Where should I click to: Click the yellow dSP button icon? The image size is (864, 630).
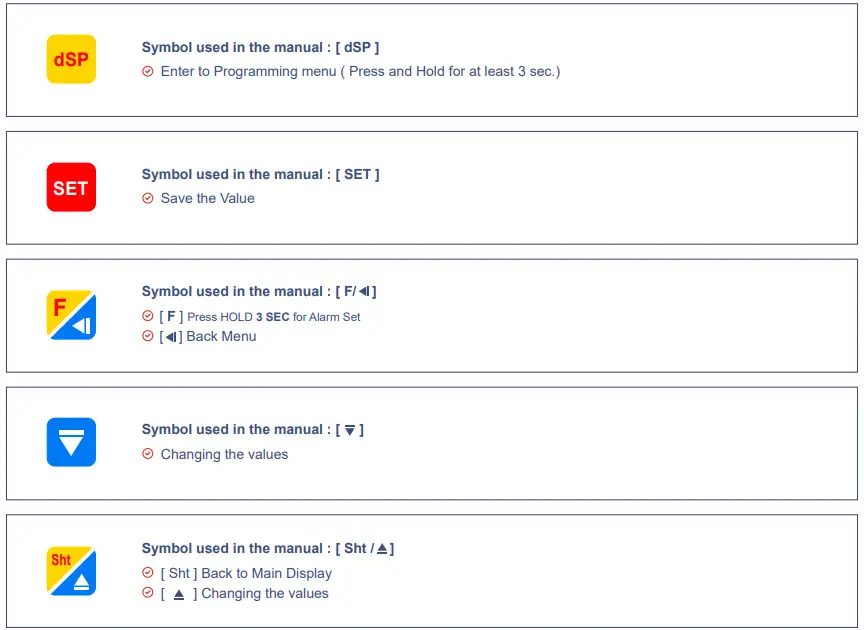(71, 59)
